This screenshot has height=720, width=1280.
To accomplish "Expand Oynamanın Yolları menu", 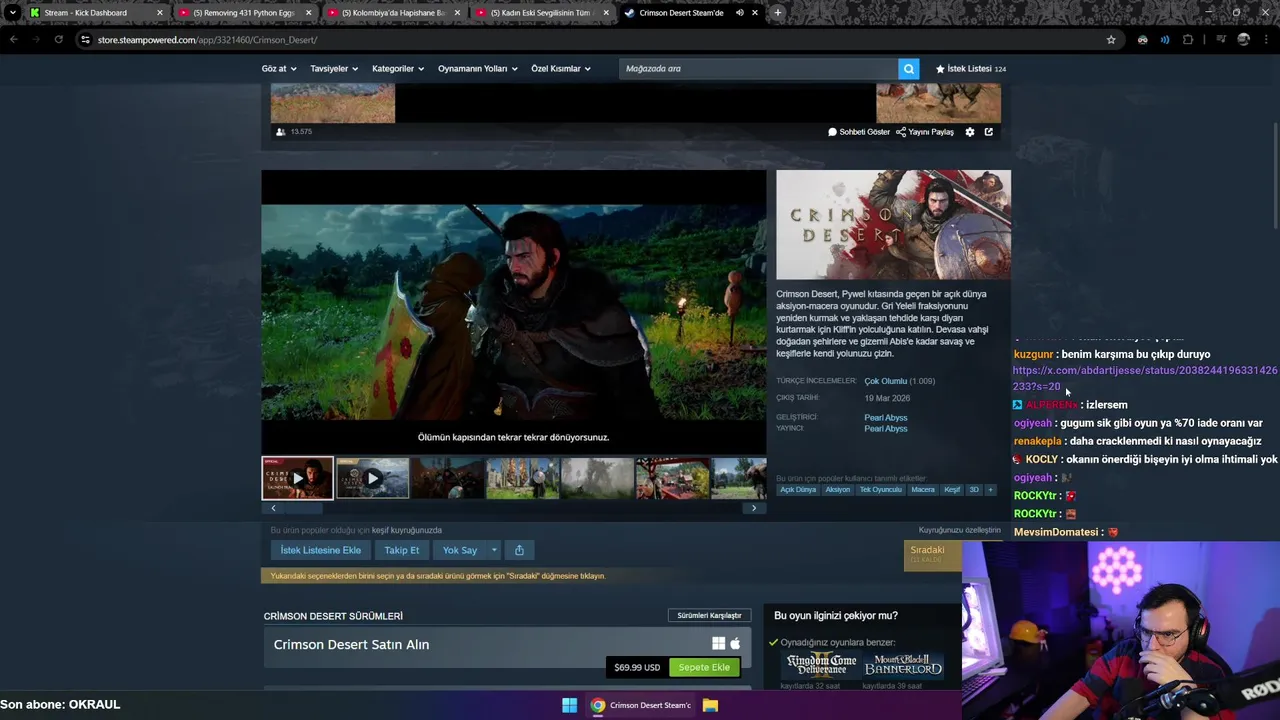I will coord(478,69).
